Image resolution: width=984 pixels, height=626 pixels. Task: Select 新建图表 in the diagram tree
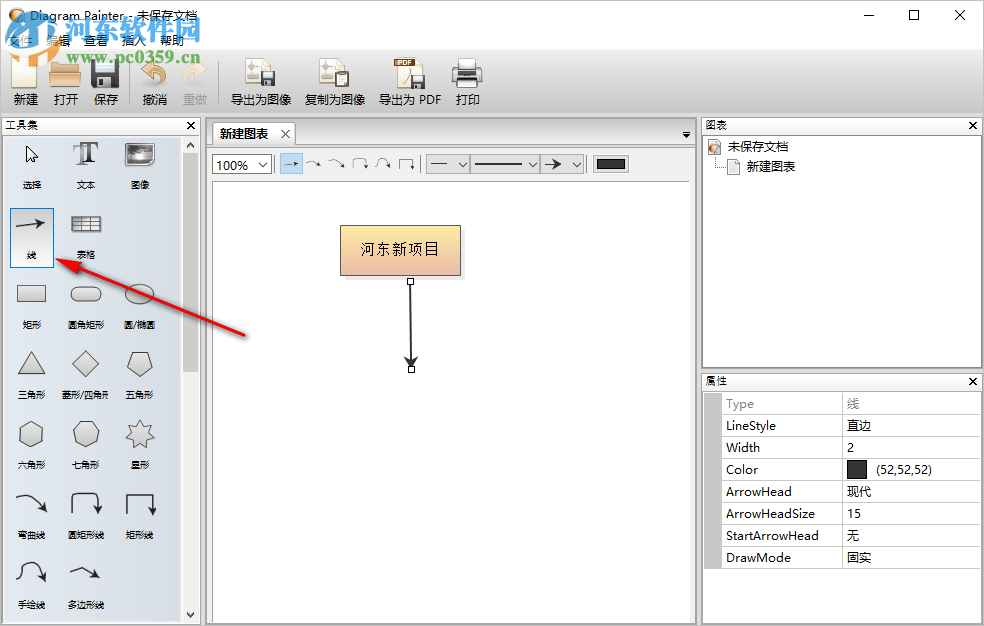773,167
